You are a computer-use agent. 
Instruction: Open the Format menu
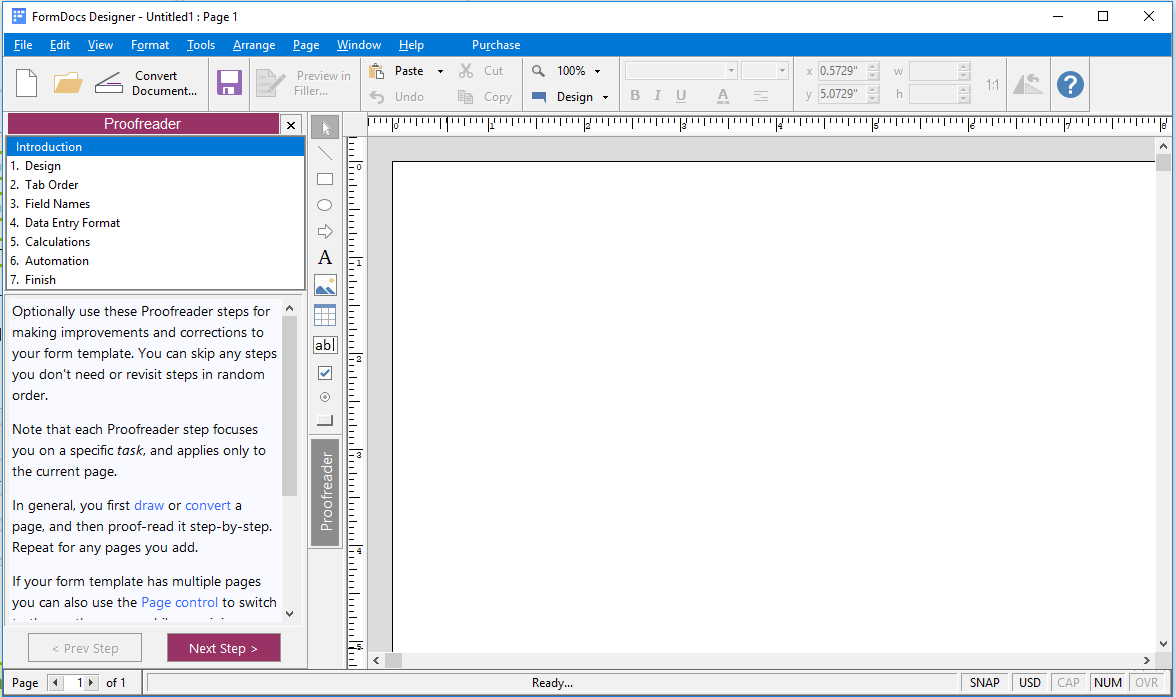pos(150,45)
